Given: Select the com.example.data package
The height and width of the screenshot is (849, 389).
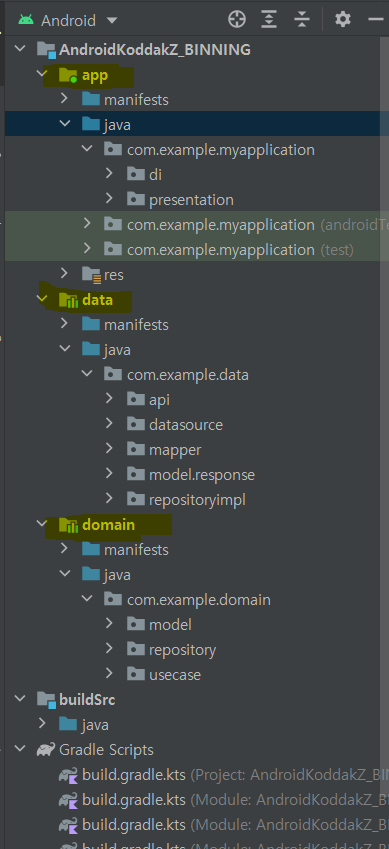Looking at the screenshot, I should click(177, 374).
